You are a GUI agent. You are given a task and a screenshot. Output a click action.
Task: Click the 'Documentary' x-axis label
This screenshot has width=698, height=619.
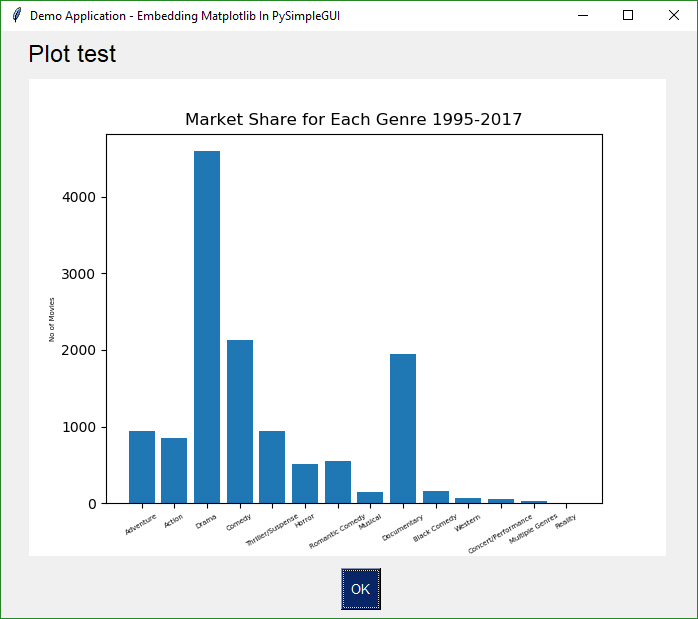click(x=403, y=528)
